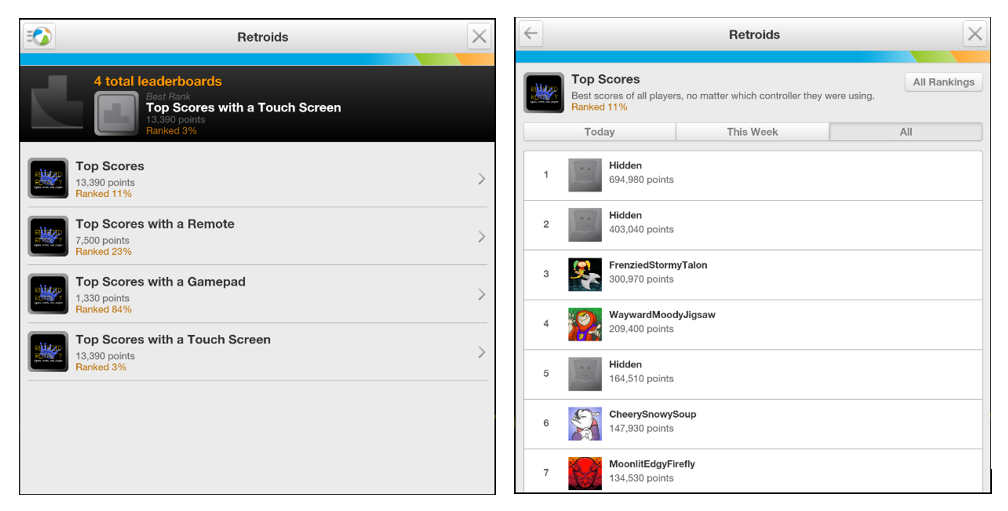Open the GameCircle menu icon
Image resolution: width=1008 pixels, height=511 pixels.
(x=39, y=36)
